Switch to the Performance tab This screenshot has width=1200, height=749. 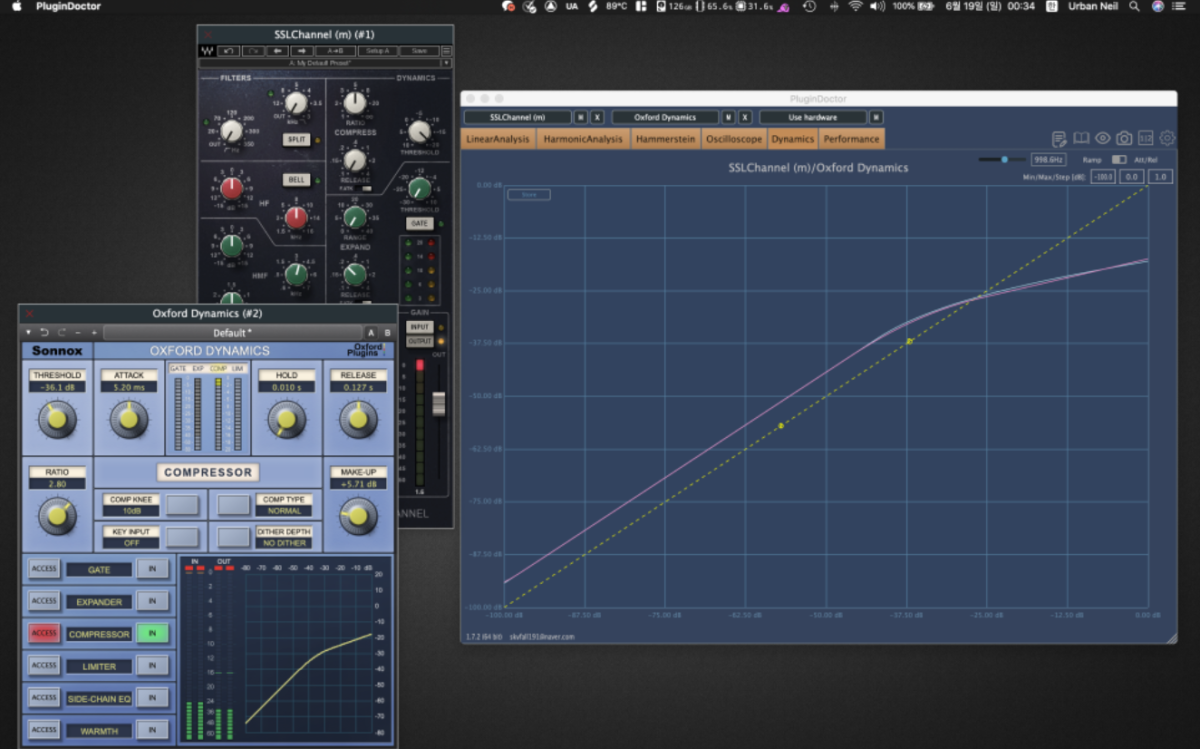click(x=851, y=139)
